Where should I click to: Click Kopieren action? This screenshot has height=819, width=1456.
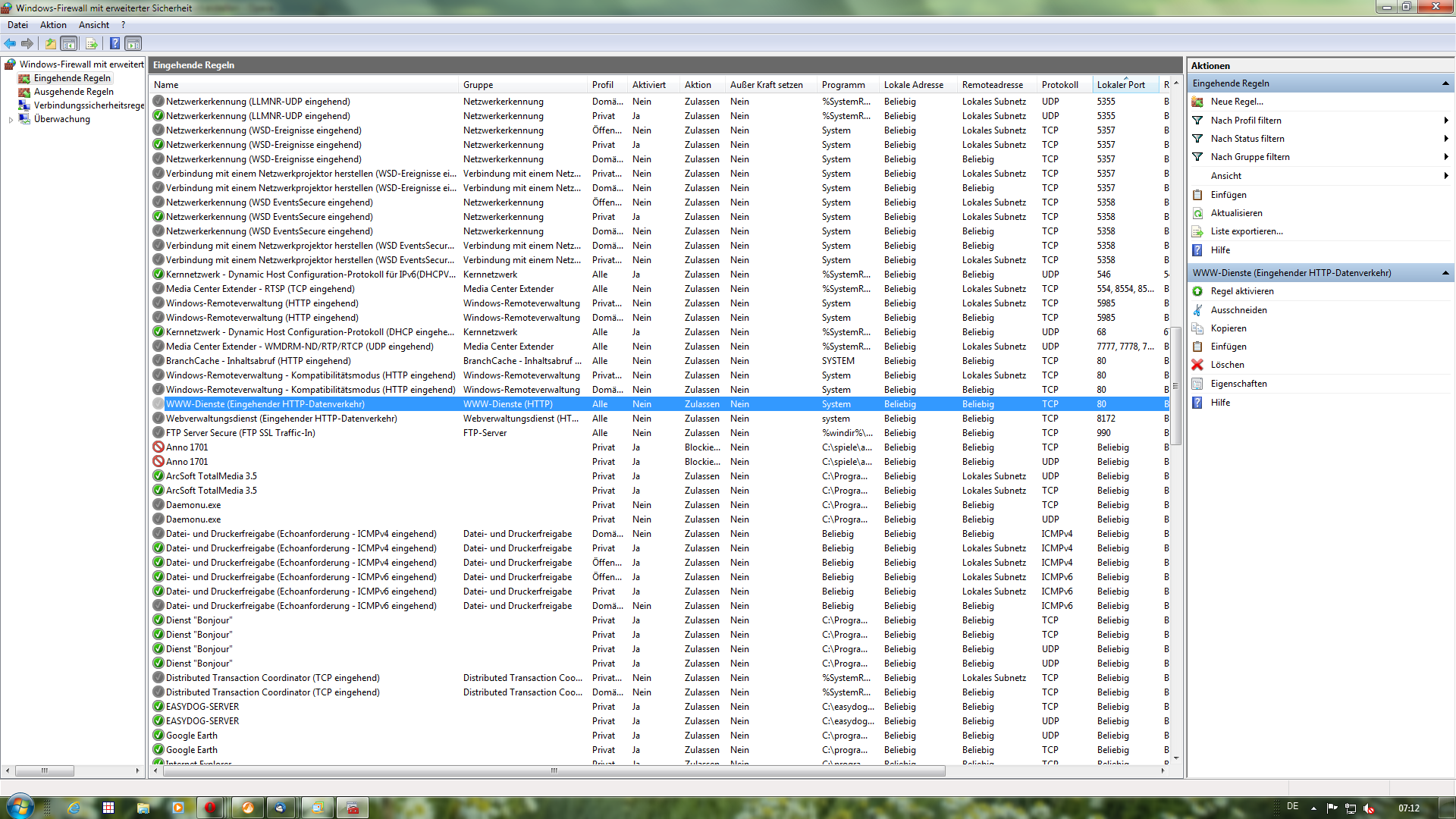(1228, 328)
